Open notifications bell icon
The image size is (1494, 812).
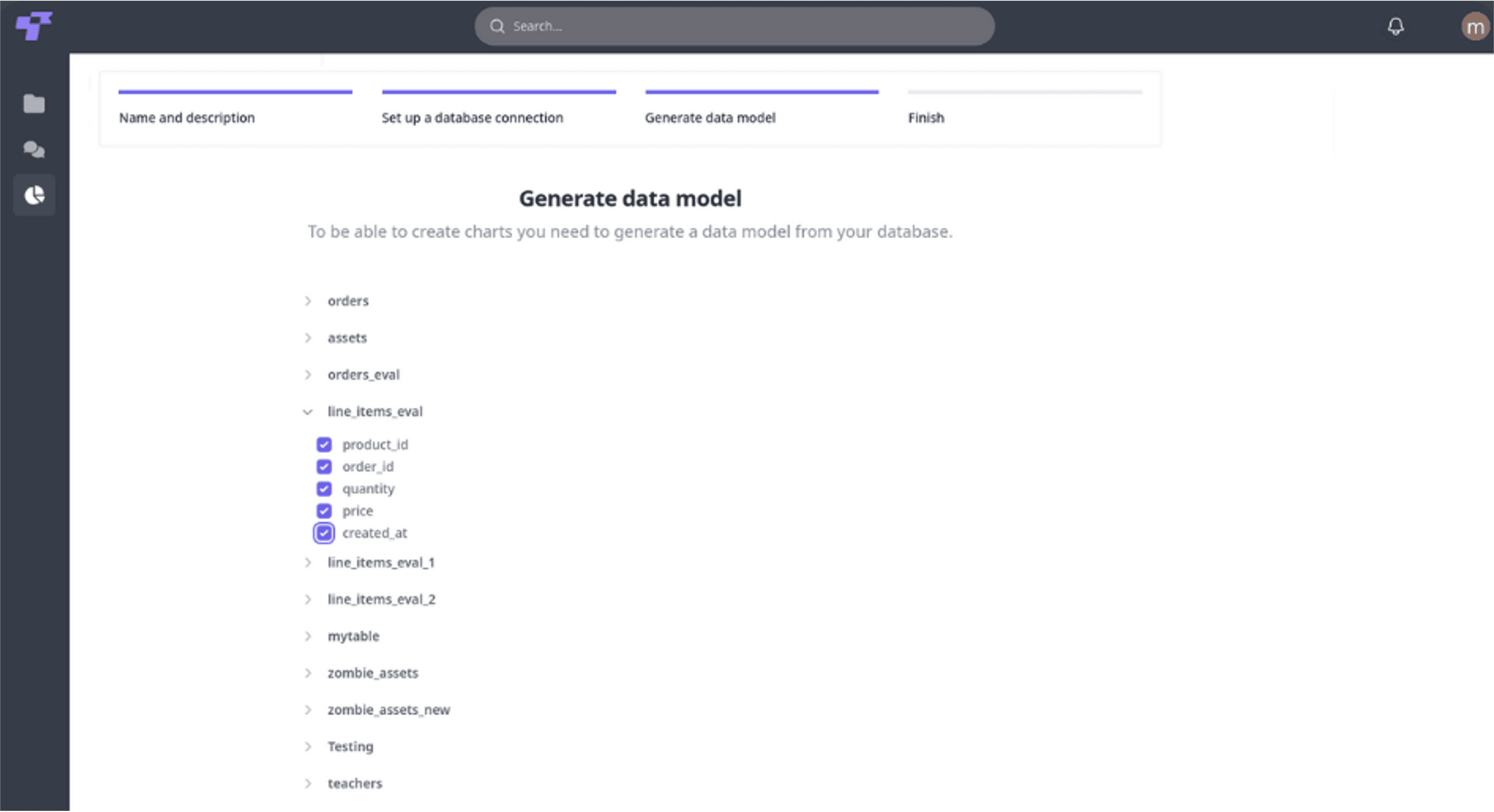point(1396,26)
